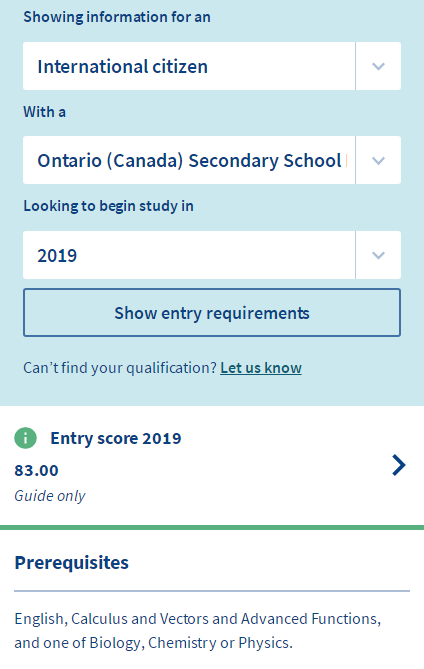424x669 pixels.
Task: Expand the qualification dropdown chevron
Action: 378,160
